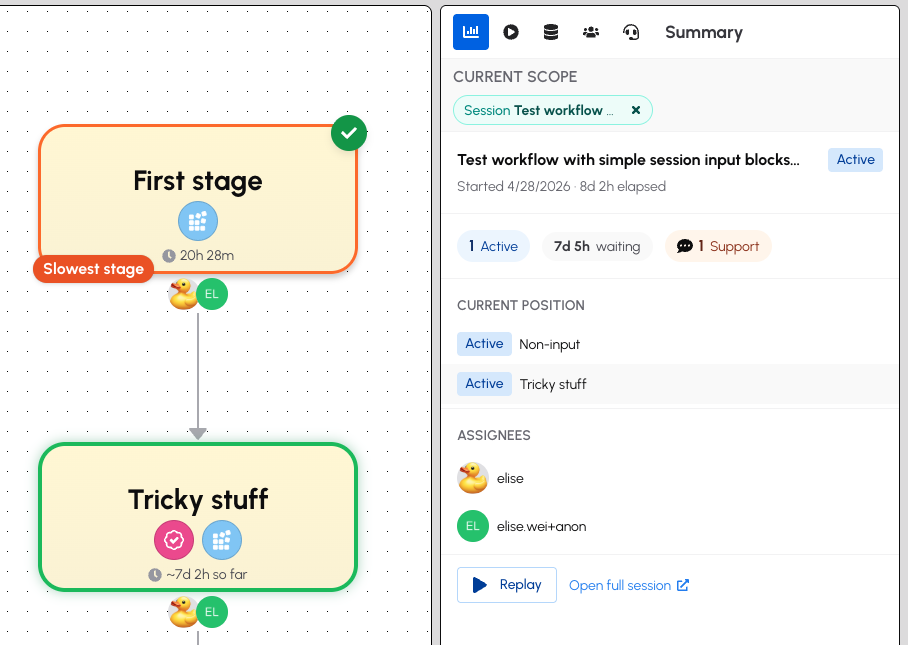Open the support headset tab icon
This screenshot has height=645, width=908.
[631, 32]
